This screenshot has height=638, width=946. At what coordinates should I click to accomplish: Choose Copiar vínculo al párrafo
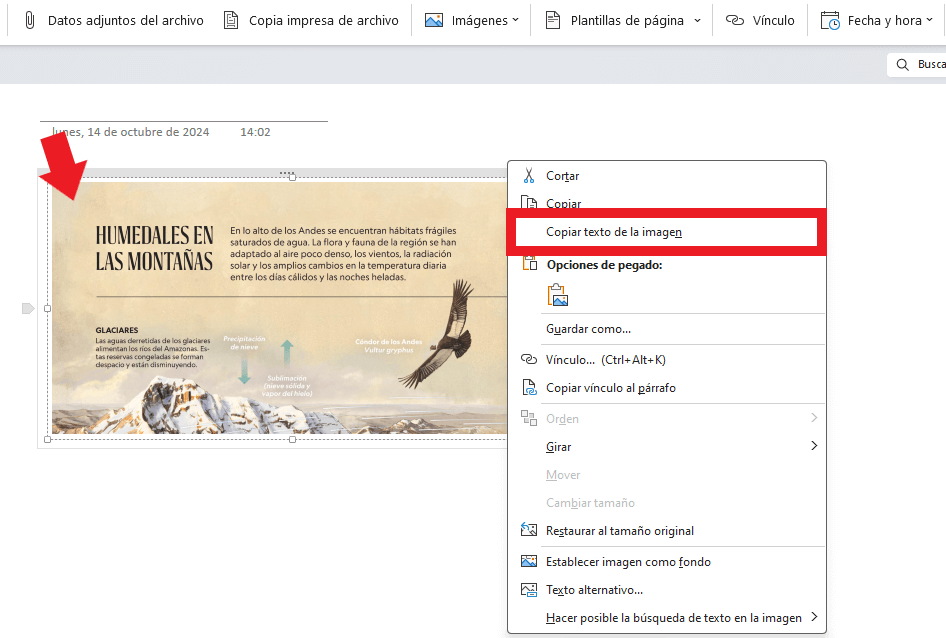coord(667,388)
